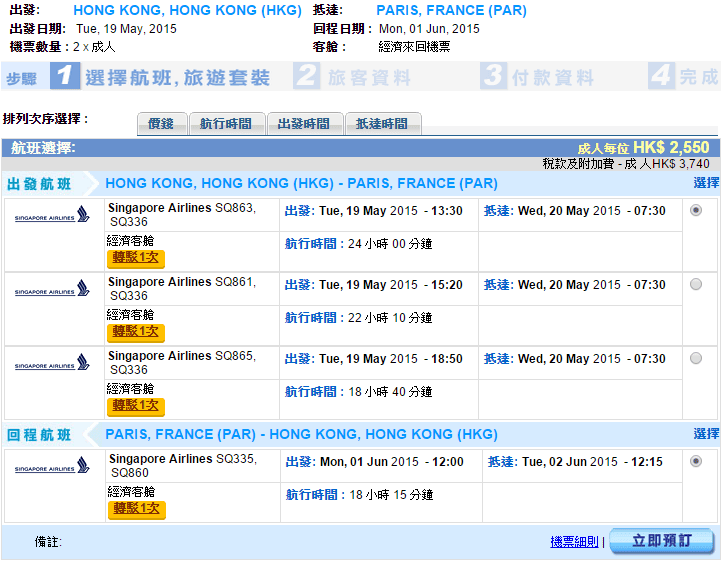Sort flights by 出發時間 tab
Viewport: 726px width, 564px height.
[304, 124]
